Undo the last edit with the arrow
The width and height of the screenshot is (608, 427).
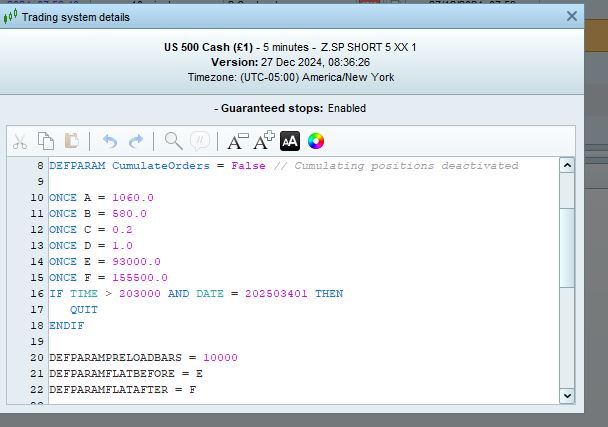coord(110,141)
